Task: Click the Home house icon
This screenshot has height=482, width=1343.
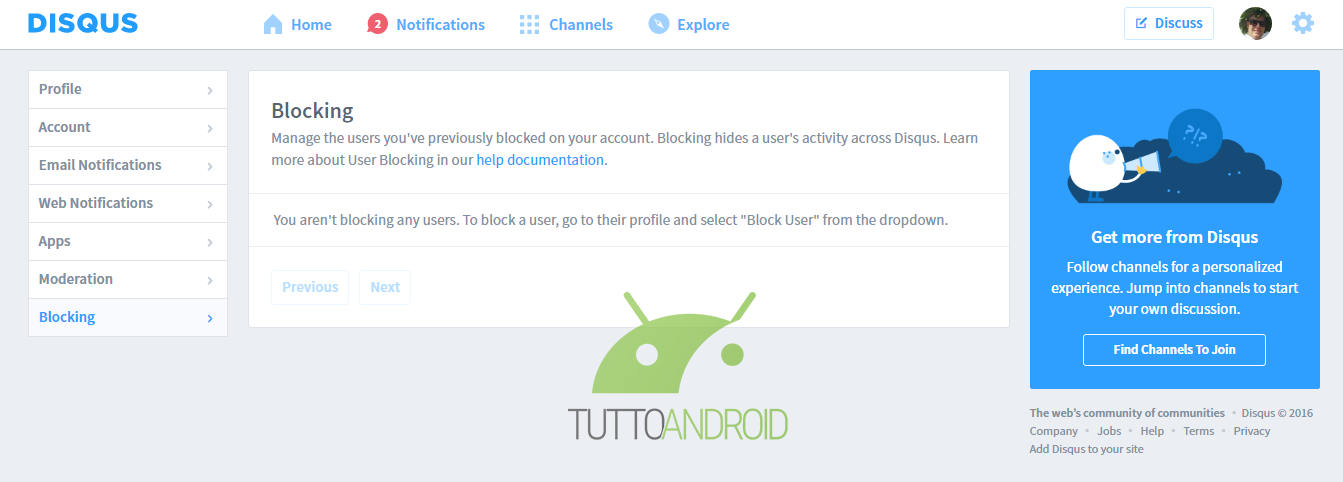Action: pyautogui.click(x=273, y=24)
